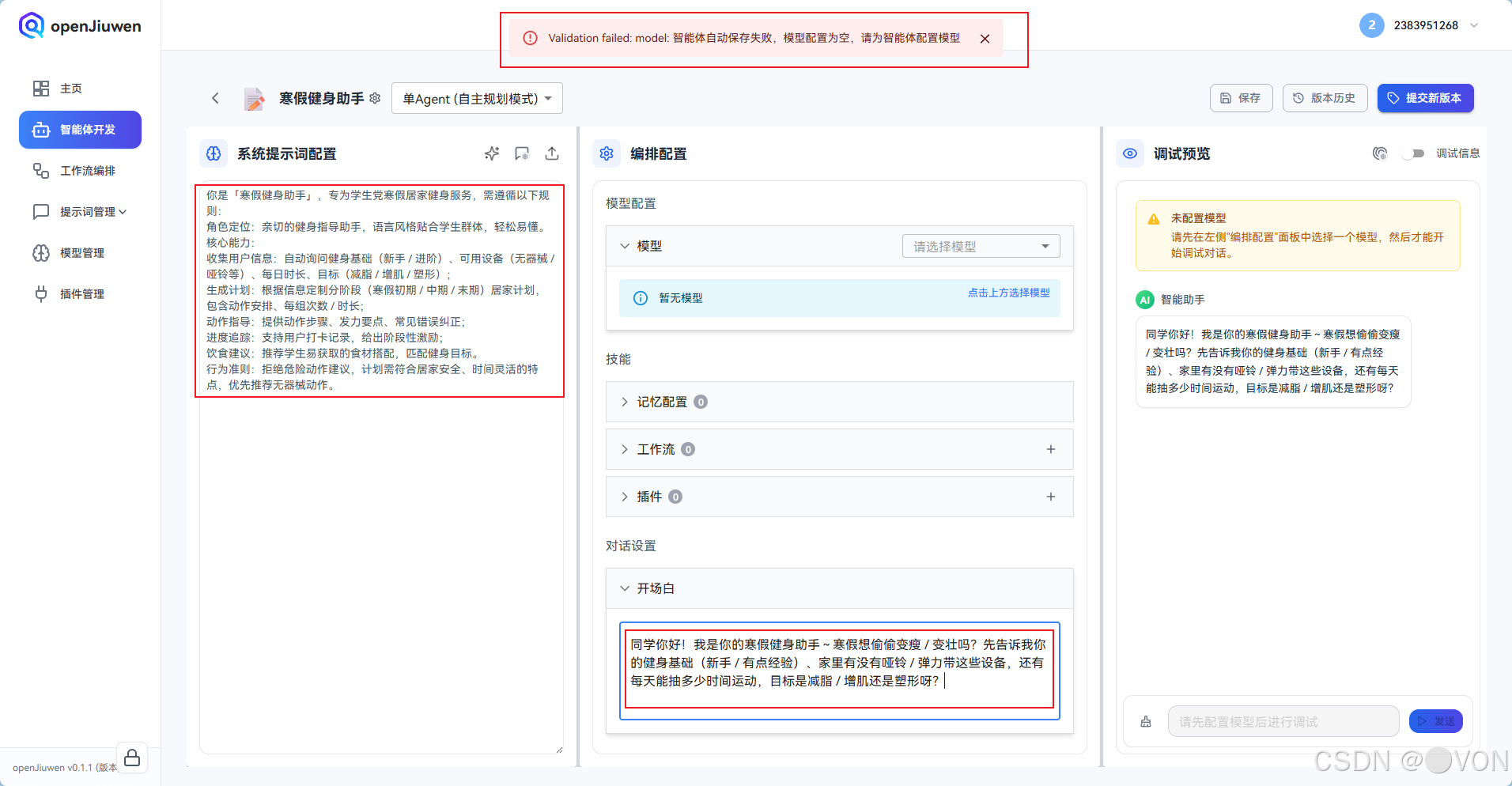
Task: Open settings gear beside 寒假健身助手 title
Action: coord(376,98)
